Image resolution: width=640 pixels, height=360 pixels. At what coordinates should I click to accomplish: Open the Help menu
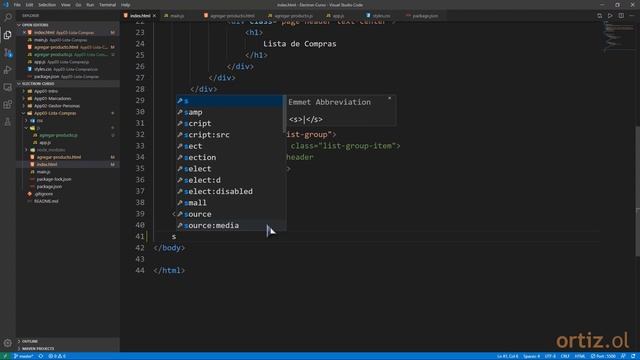pyautogui.click(x=126, y=5)
